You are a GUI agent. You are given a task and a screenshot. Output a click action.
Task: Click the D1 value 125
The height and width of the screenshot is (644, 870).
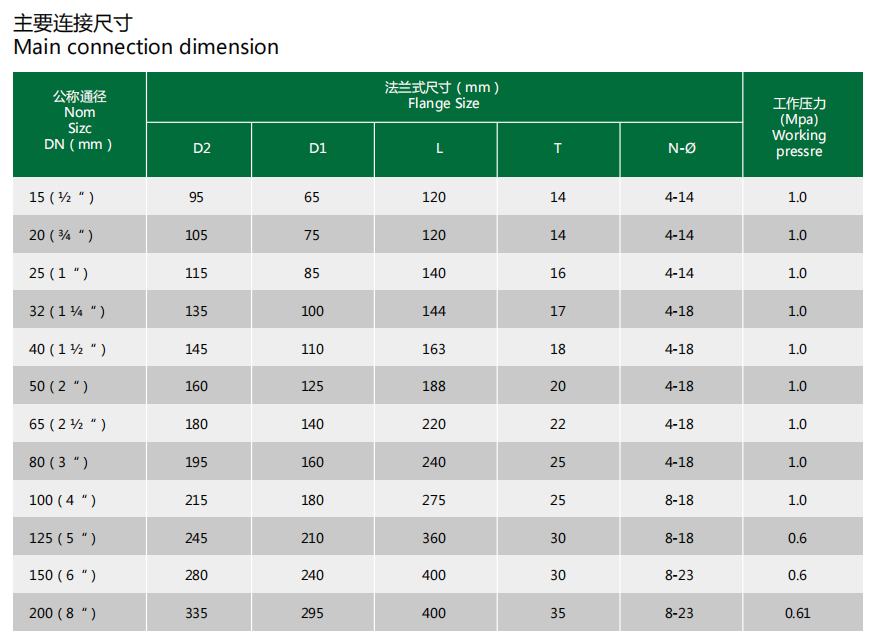pyautogui.click(x=312, y=386)
